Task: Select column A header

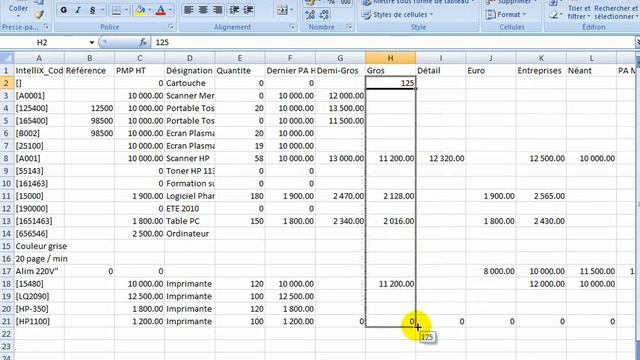Action: click(39, 58)
